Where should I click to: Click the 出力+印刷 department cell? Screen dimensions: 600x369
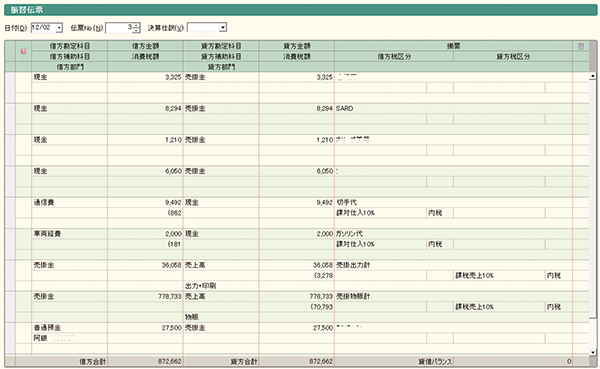point(221,286)
